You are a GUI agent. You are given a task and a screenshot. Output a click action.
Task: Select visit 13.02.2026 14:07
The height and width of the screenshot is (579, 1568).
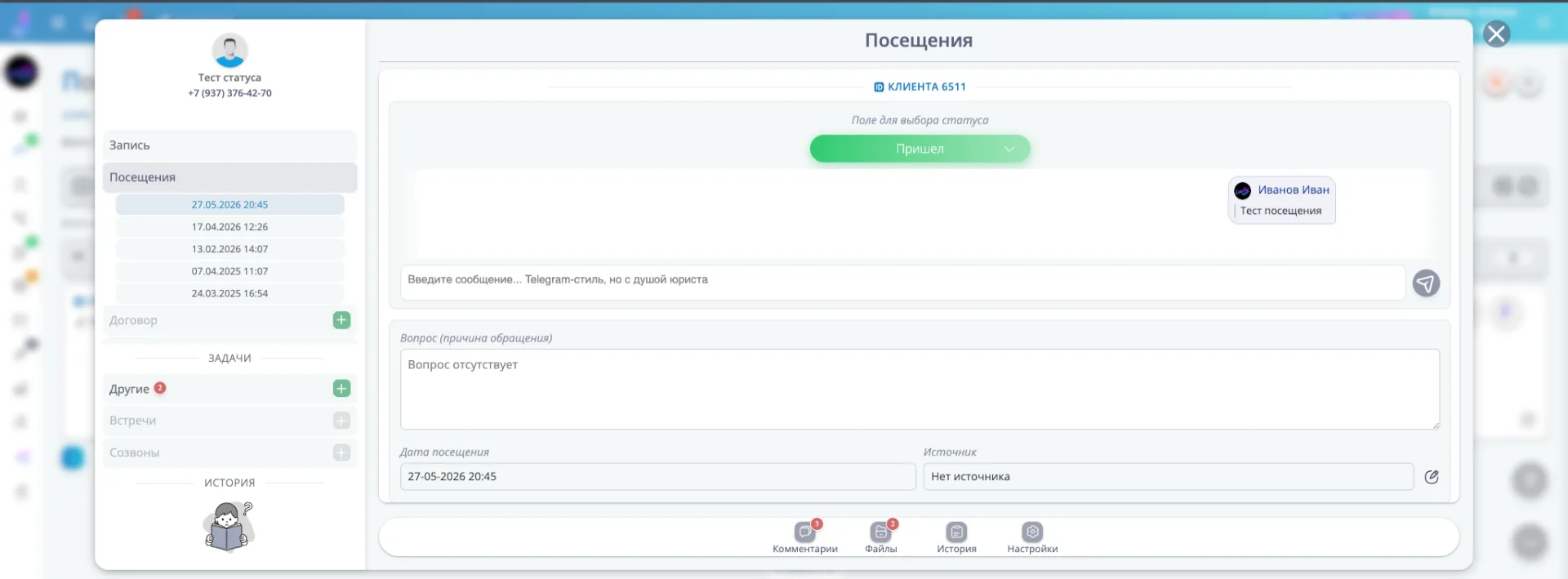(229, 249)
